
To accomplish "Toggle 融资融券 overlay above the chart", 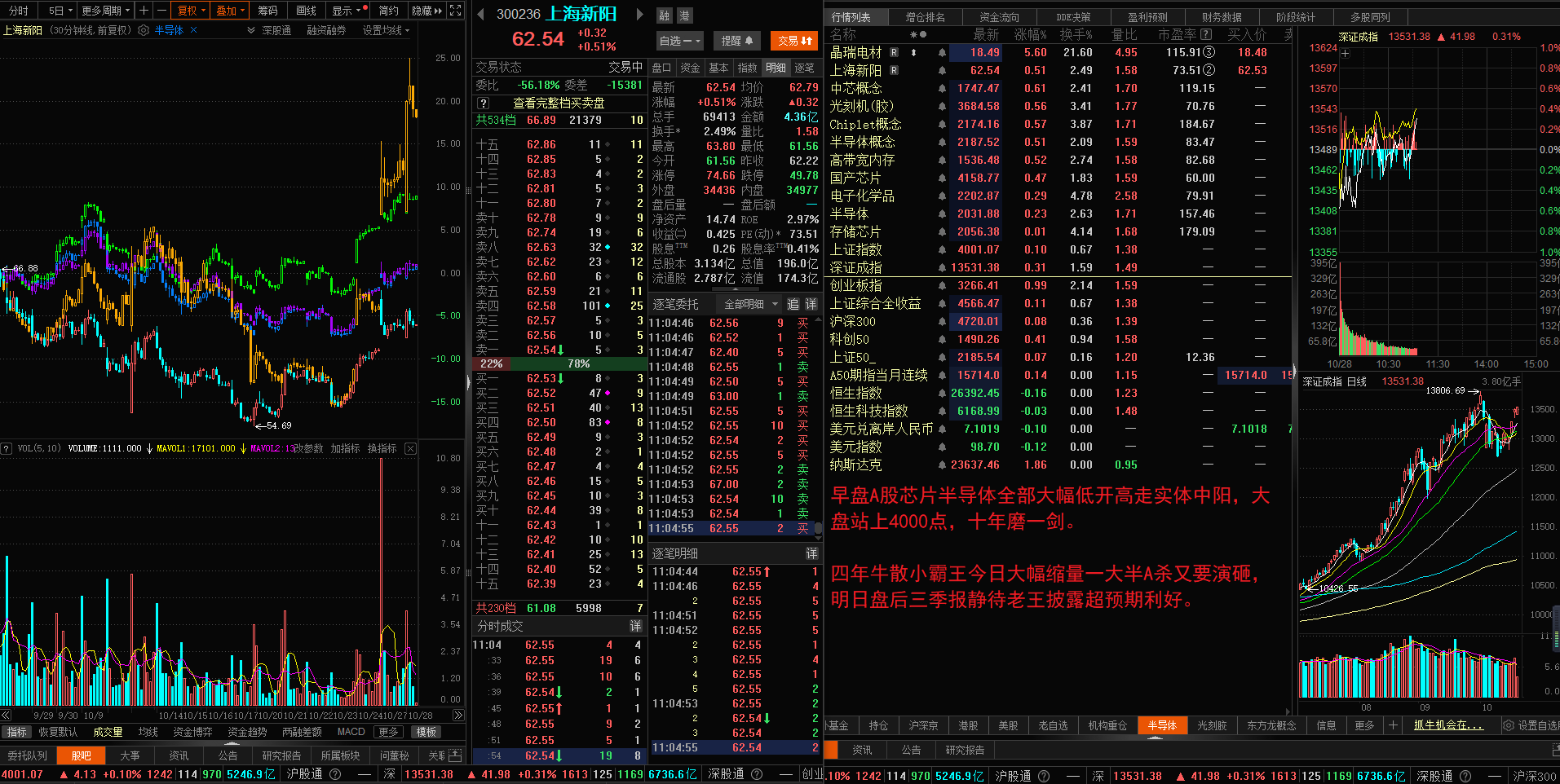I will pyautogui.click(x=326, y=30).
